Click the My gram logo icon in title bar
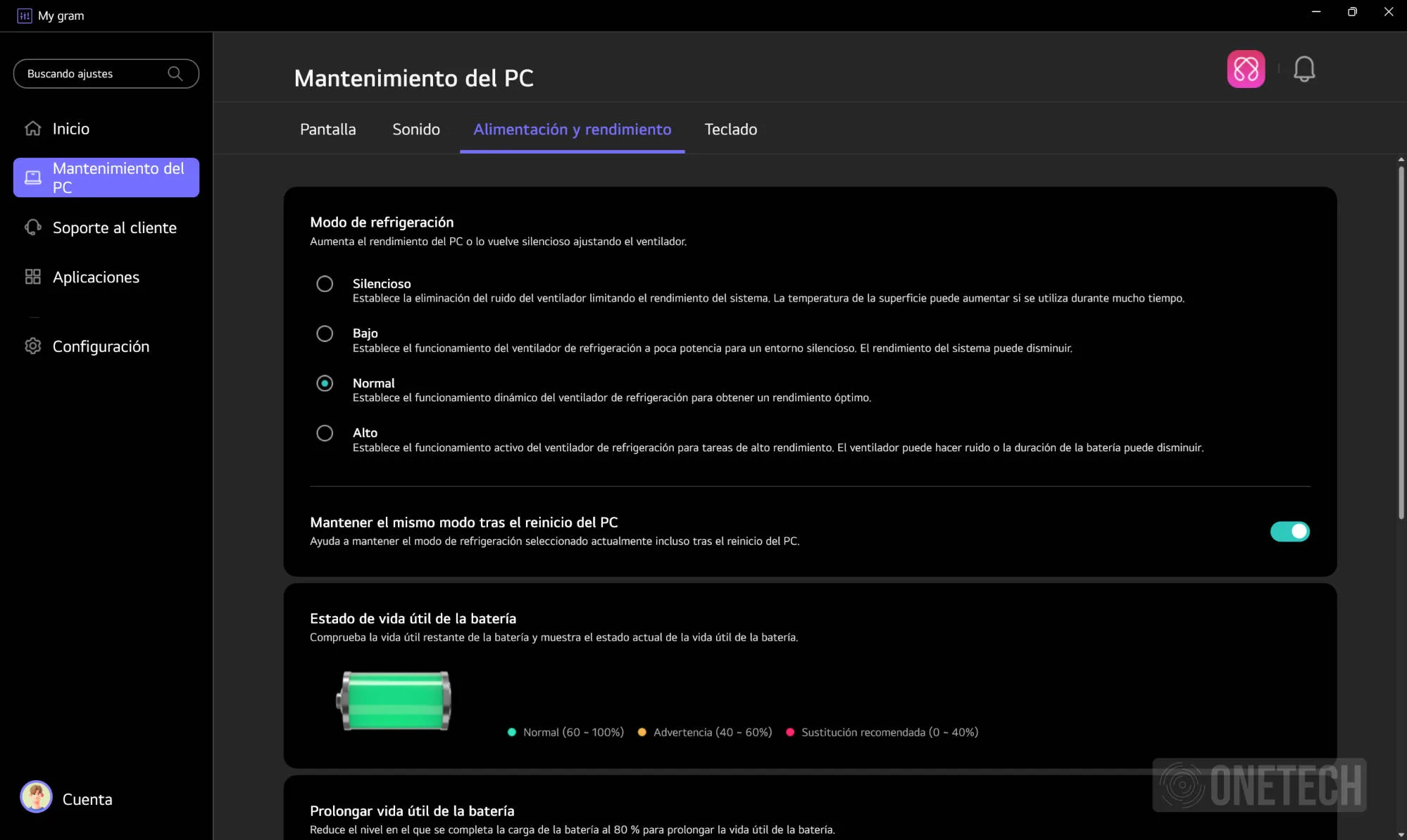The width and height of the screenshot is (1407, 840). [x=25, y=15]
